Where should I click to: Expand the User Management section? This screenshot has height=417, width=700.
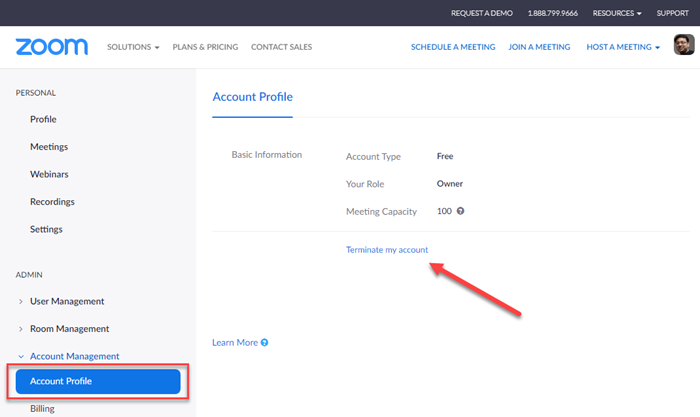coord(21,302)
